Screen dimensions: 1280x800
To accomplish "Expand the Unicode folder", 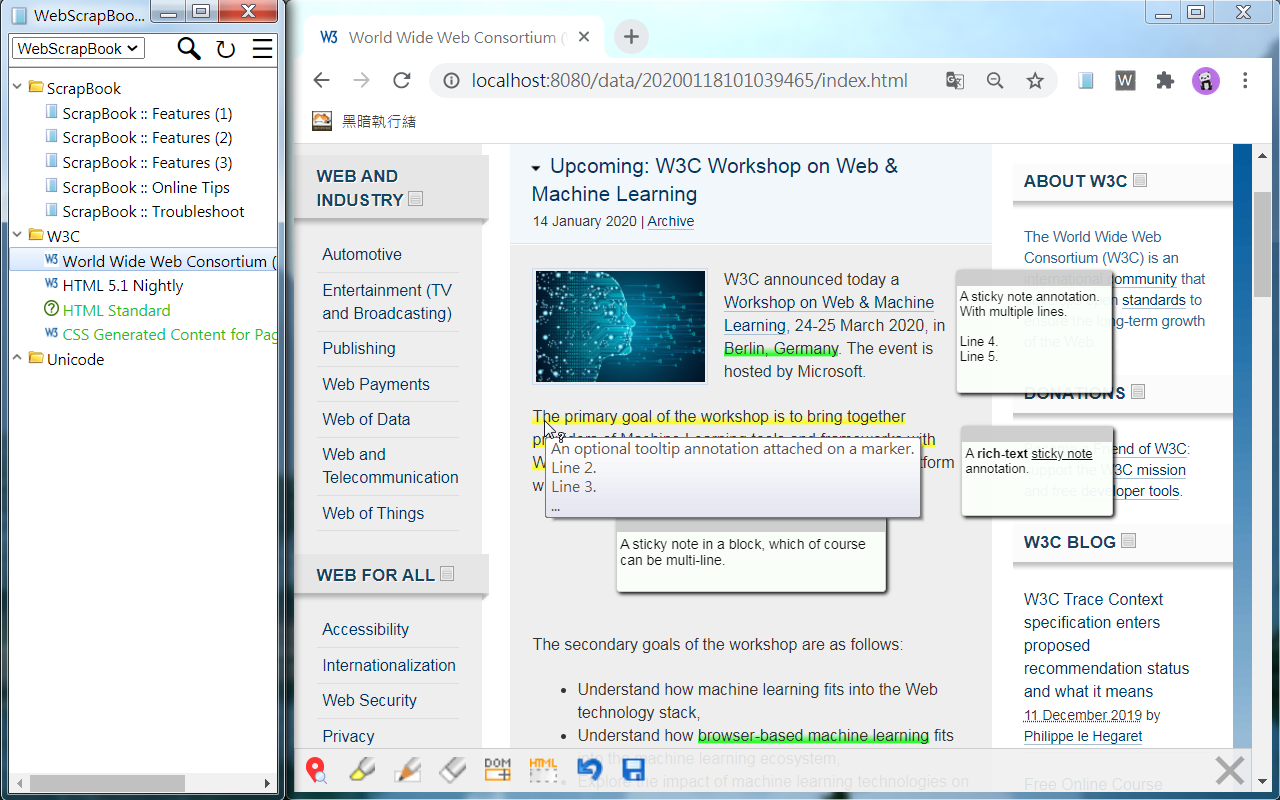I will click(x=17, y=359).
